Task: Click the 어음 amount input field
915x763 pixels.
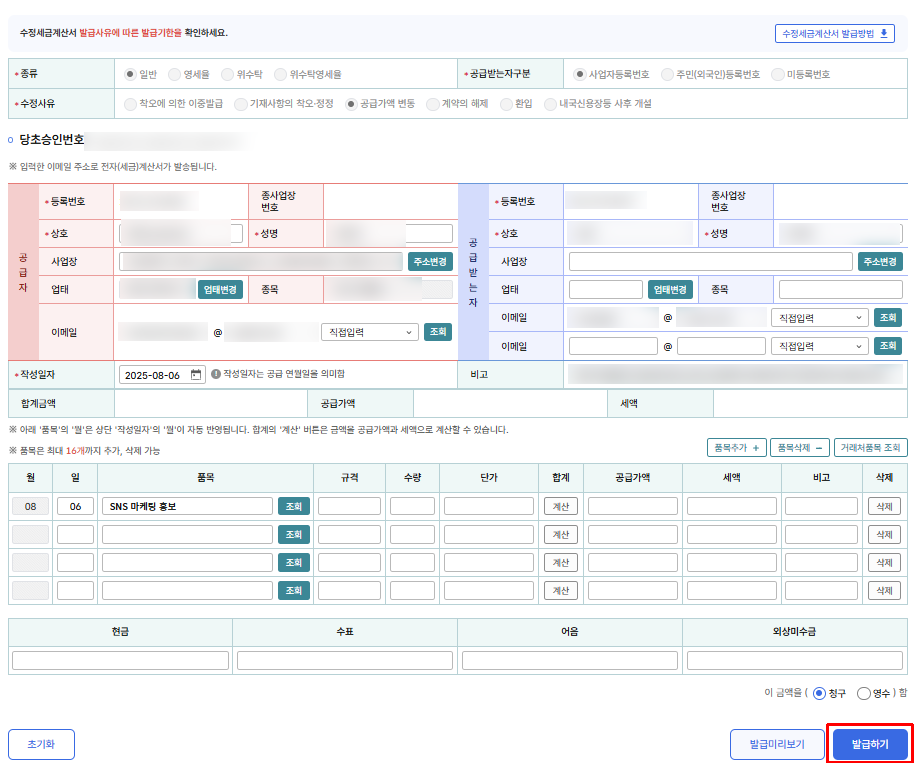Action: click(570, 660)
